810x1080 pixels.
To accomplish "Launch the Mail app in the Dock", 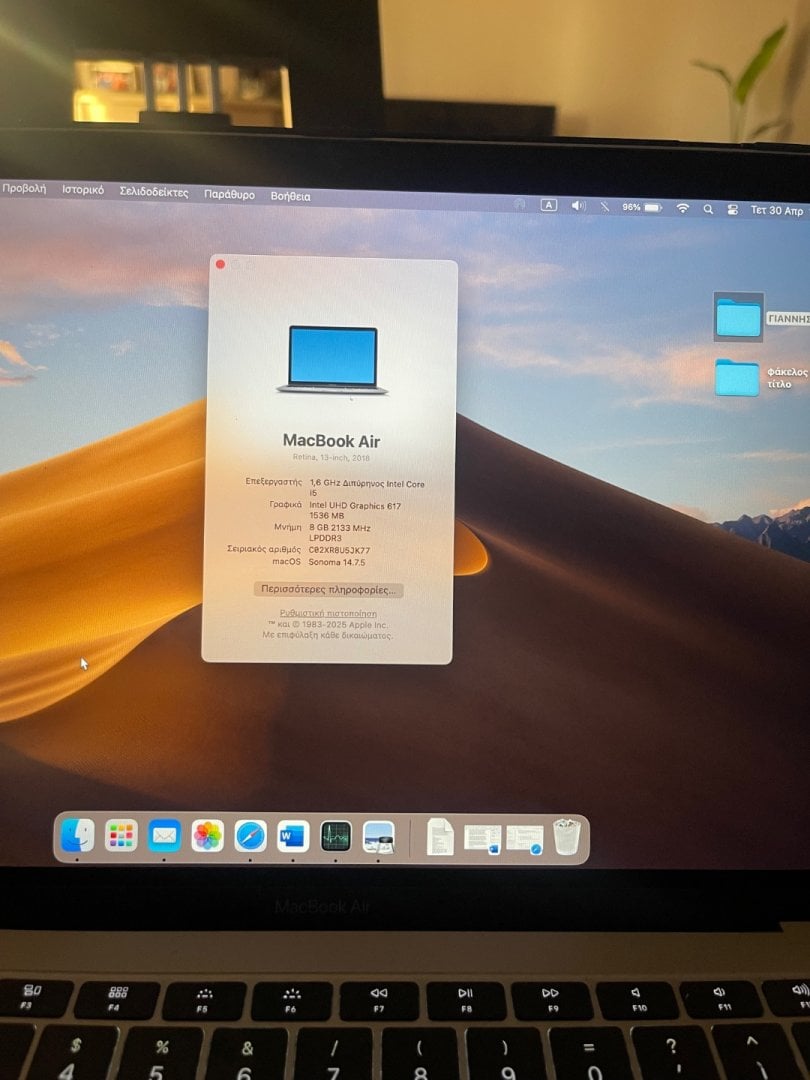I will (164, 836).
